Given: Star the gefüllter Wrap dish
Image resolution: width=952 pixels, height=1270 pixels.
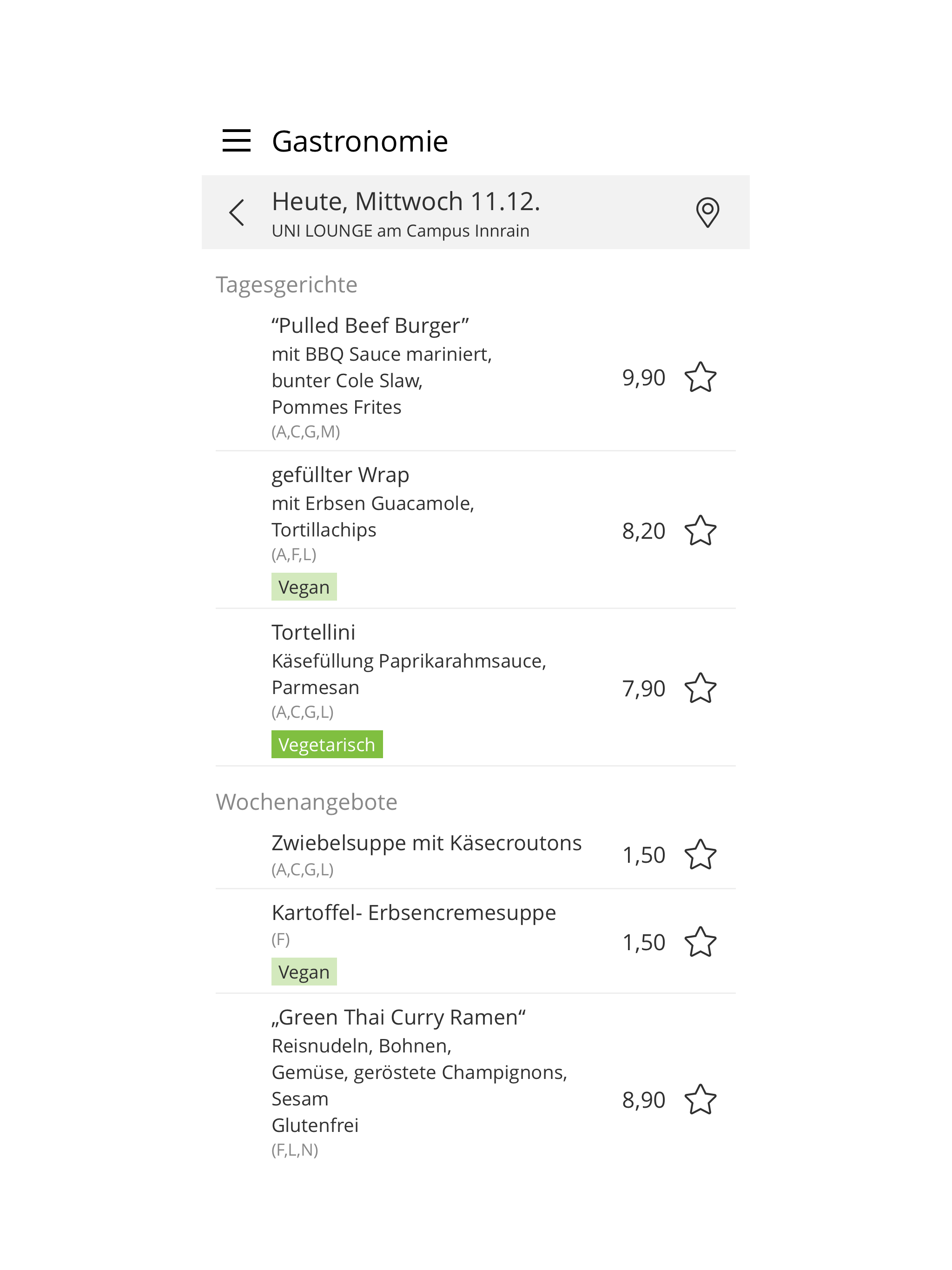Looking at the screenshot, I should (700, 530).
